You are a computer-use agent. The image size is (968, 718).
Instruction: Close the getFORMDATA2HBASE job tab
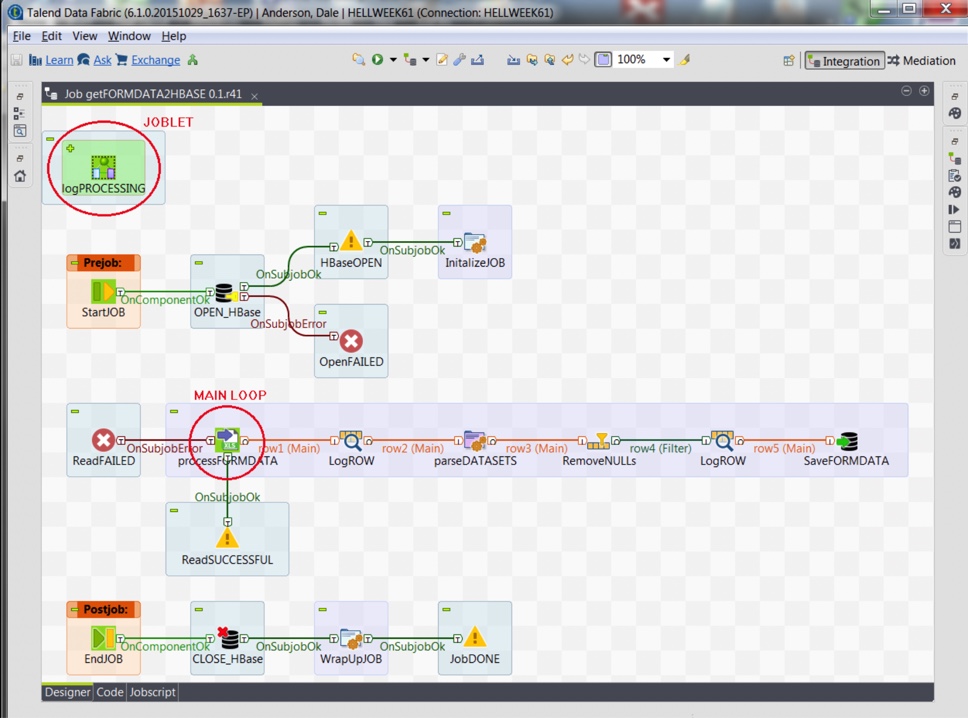tap(254, 96)
